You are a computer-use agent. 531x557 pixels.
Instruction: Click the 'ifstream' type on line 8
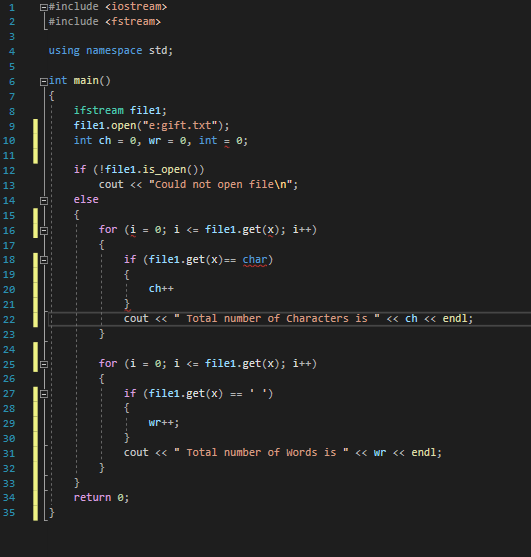tap(99, 110)
